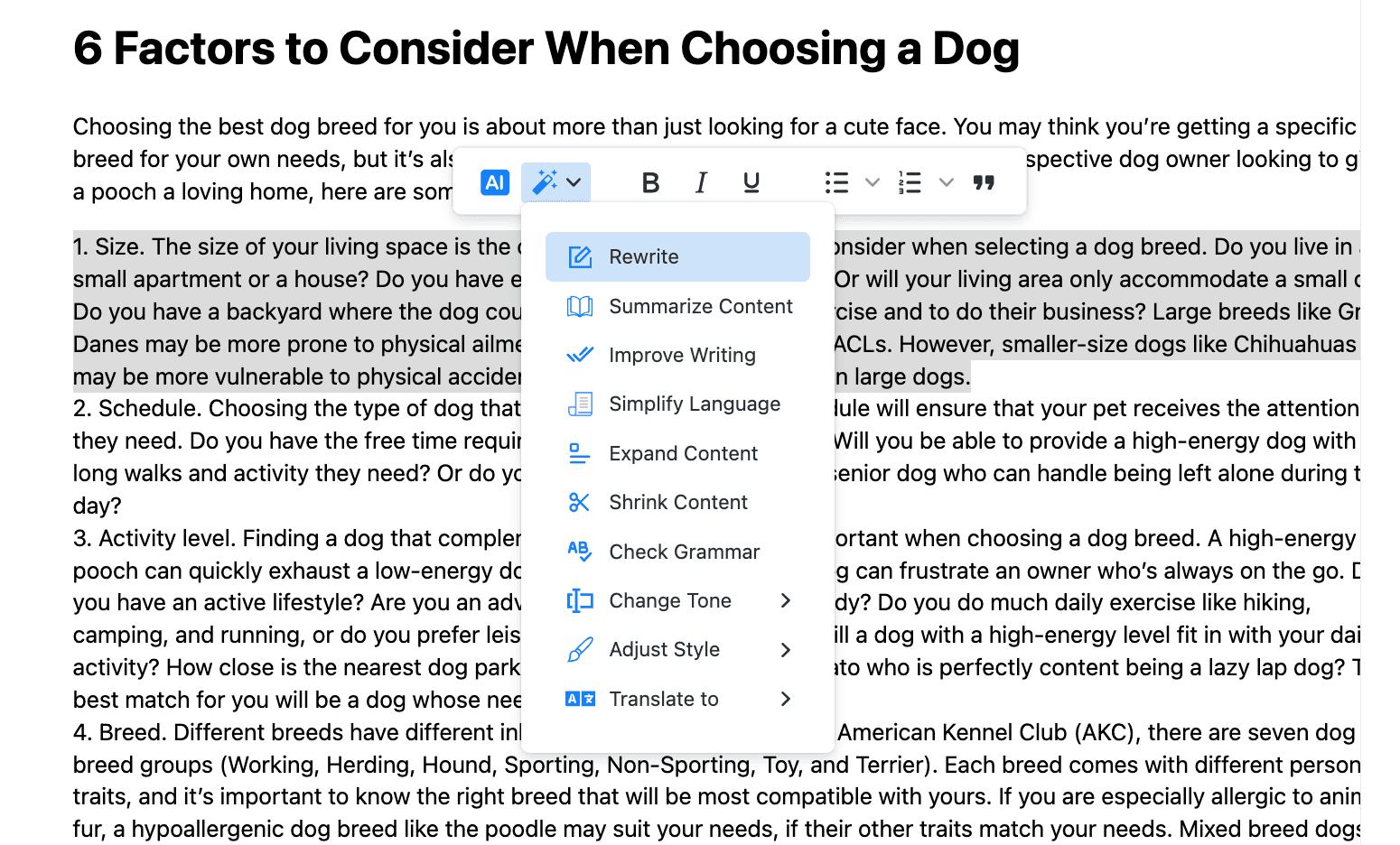Toggle underline formatting

point(751,182)
